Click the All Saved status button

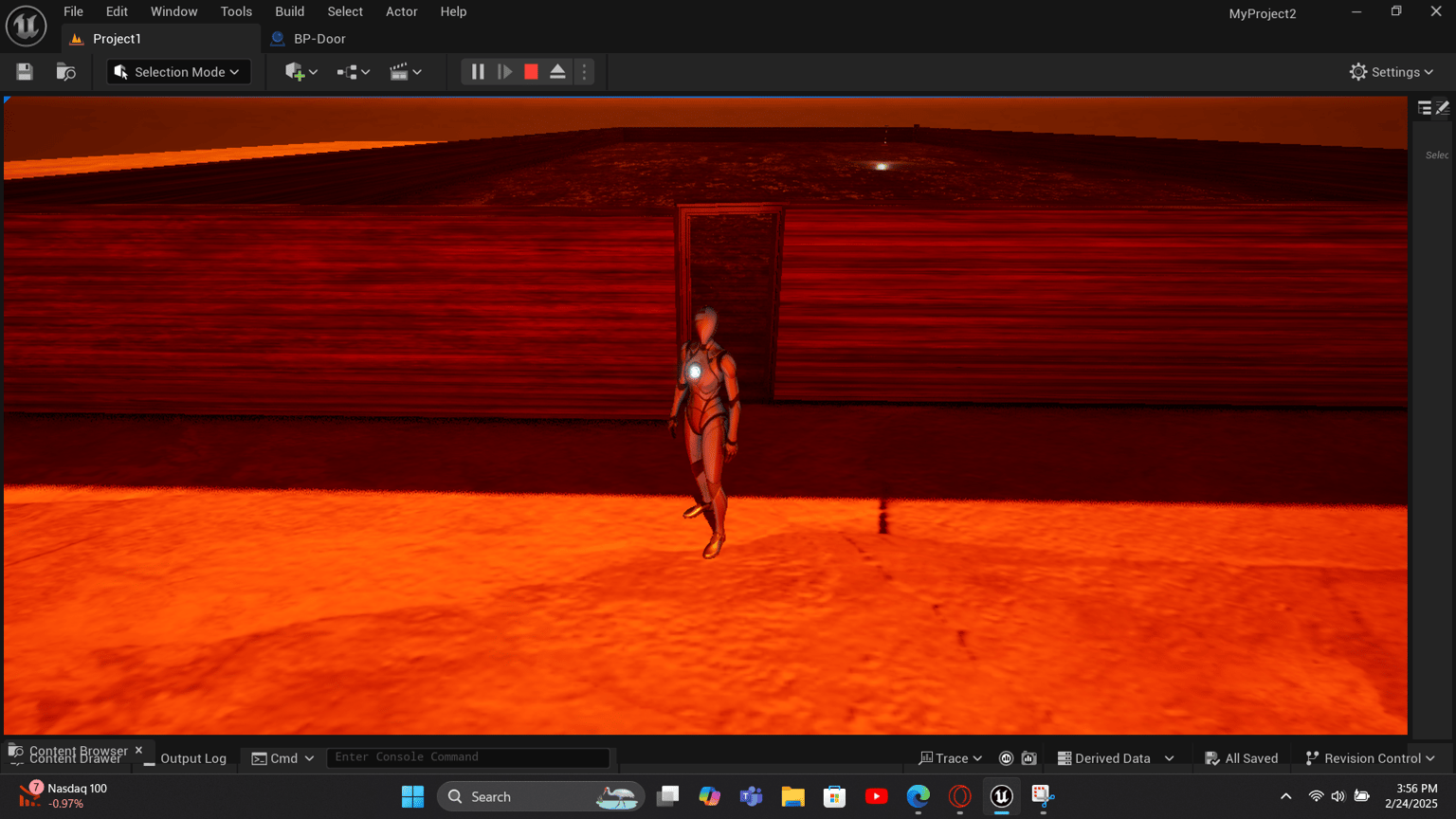coord(1241,758)
